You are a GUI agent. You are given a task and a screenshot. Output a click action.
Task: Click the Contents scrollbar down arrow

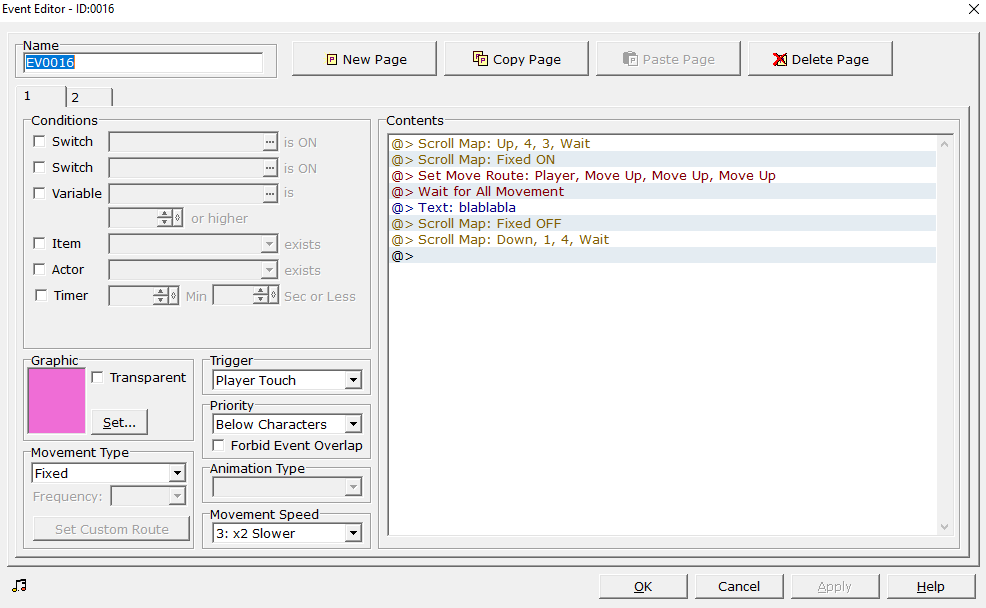[x=944, y=527]
